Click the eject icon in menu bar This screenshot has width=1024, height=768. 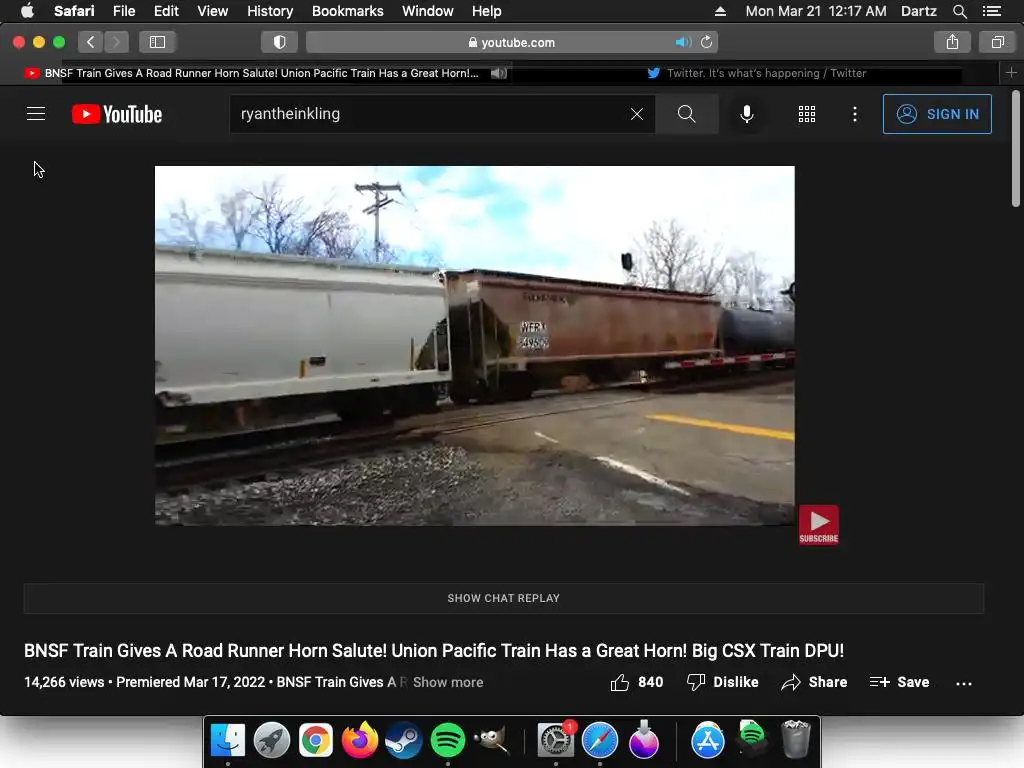(x=720, y=11)
